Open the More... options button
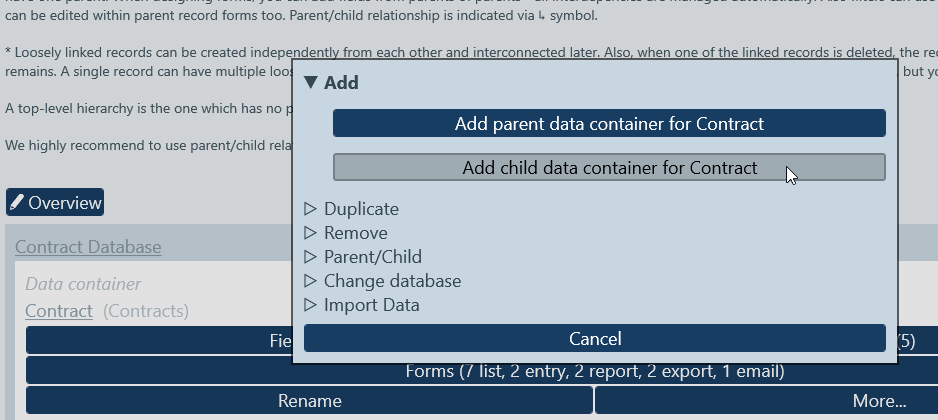The image size is (938, 420). pos(765,401)
